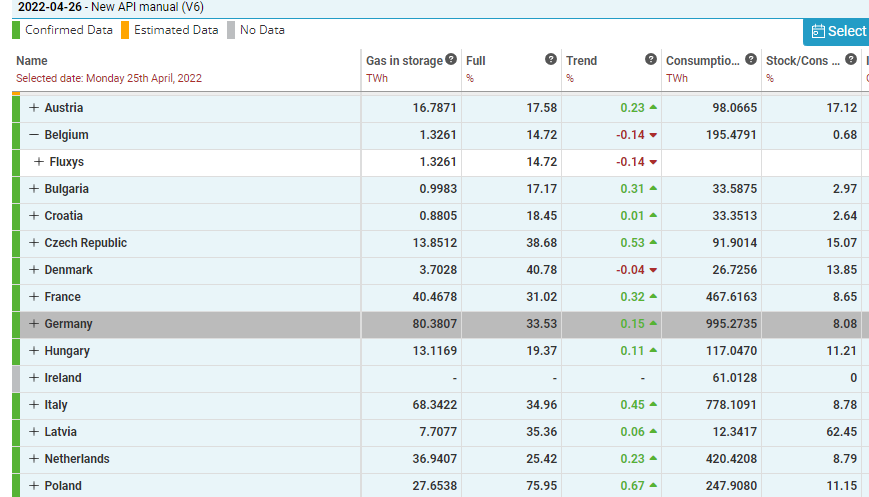Click the Netherlands country name
869x497 pixels.
tap(77, 459)
